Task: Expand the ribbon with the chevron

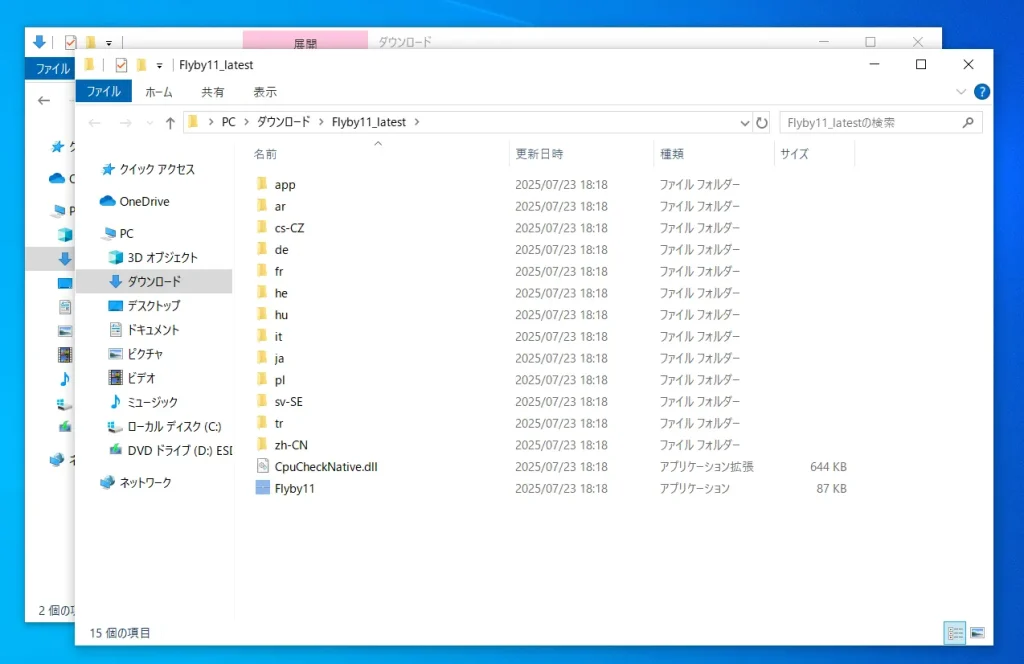Action: click(961, 92)
